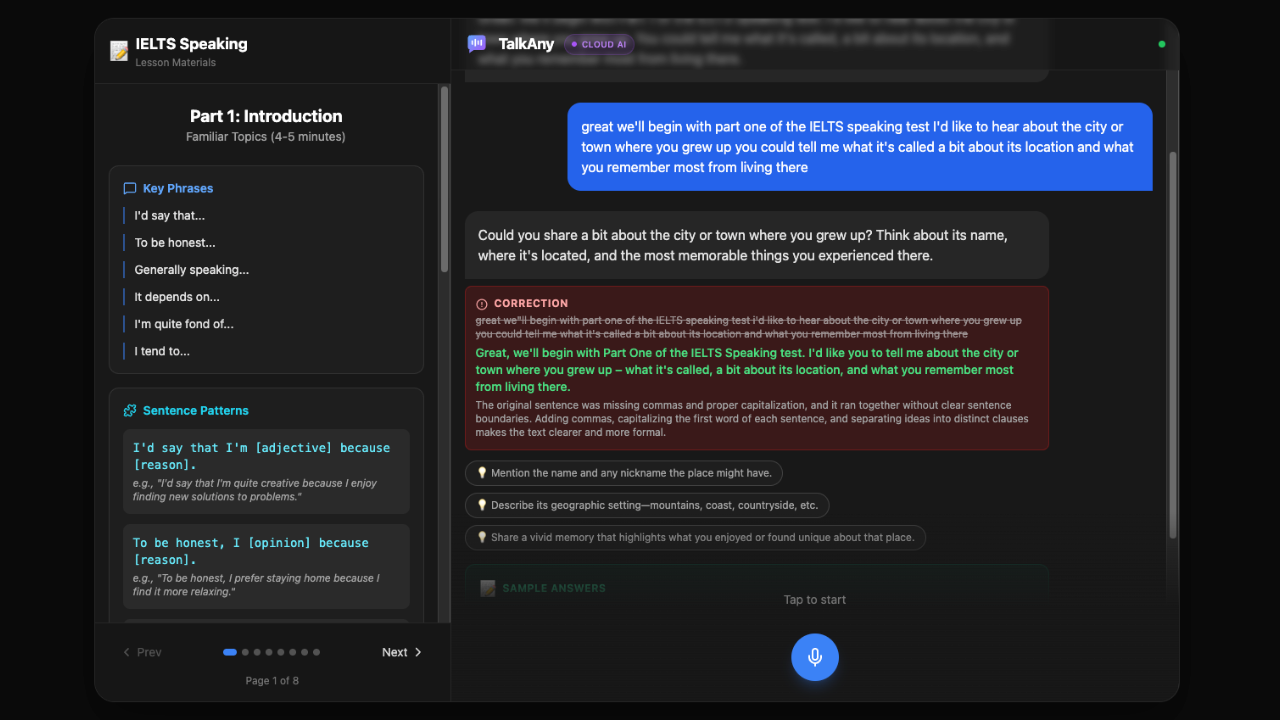
Task: Click the TalkAny logo icon
Action: (x=477, y=44)
